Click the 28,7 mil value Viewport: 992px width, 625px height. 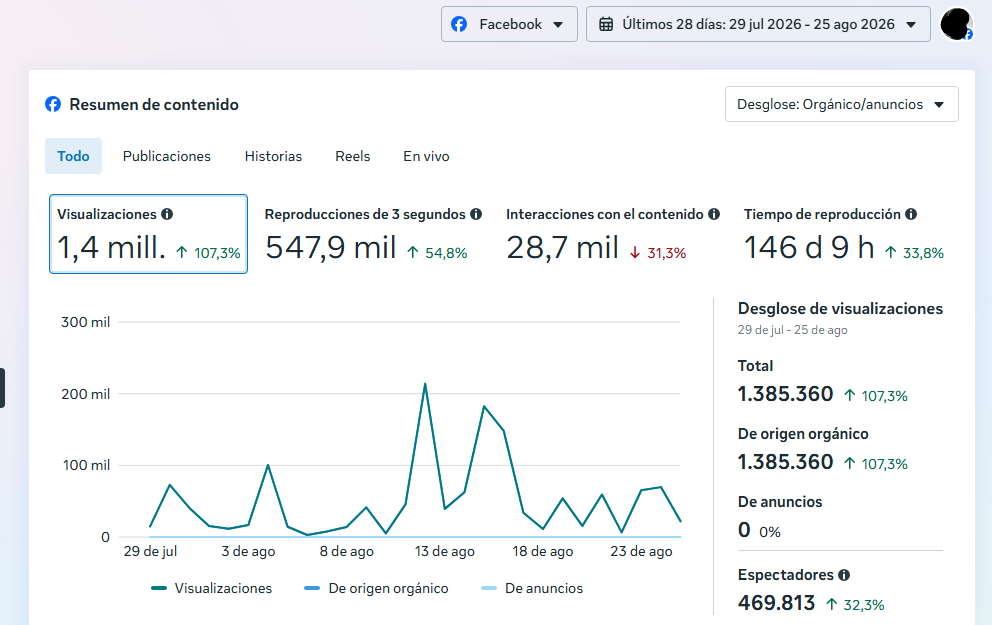(x=562, y=247)
